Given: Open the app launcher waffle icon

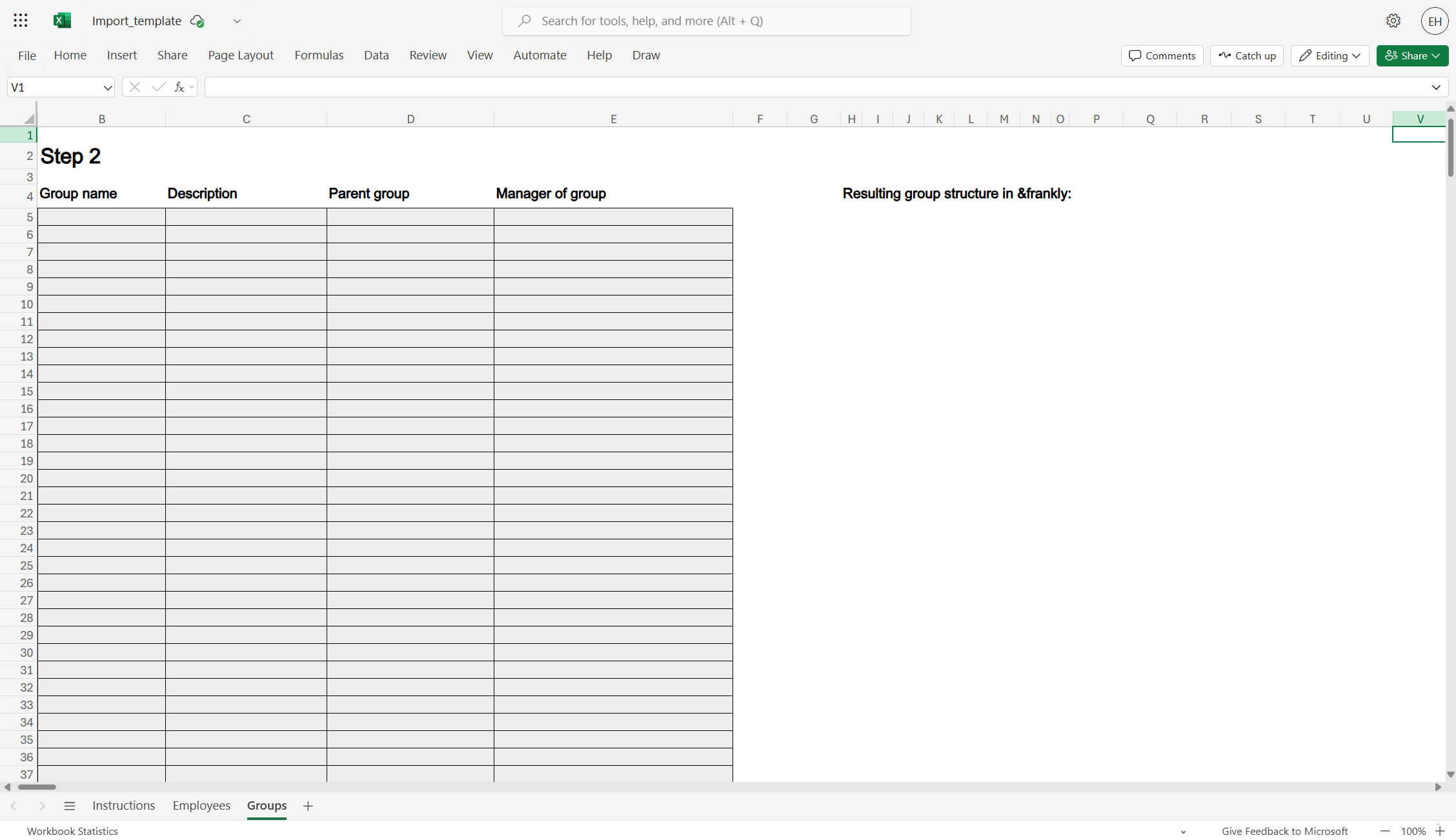Looking at the screenshot, I should click(20, 21).
